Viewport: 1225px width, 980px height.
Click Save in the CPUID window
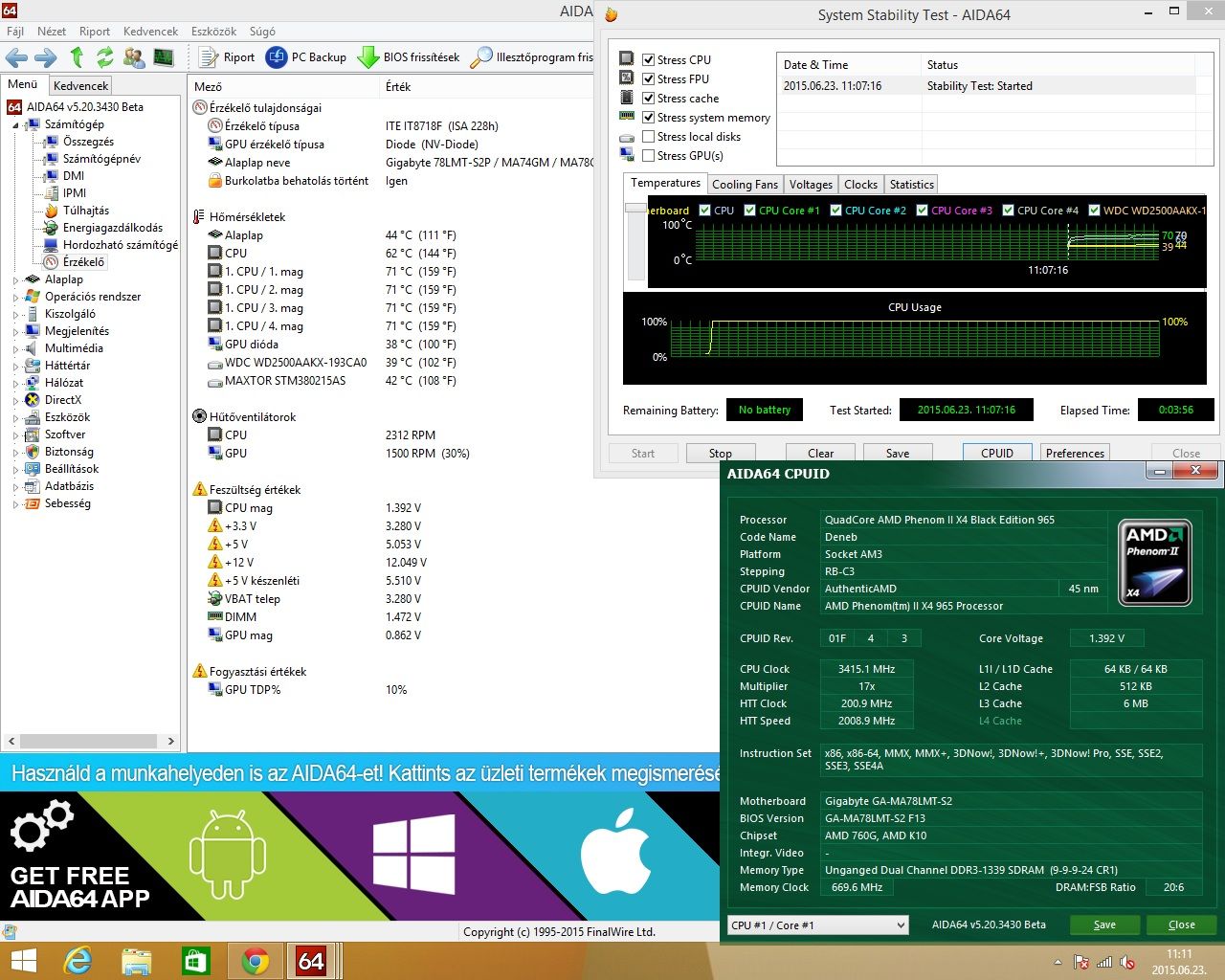[1104, 924]
